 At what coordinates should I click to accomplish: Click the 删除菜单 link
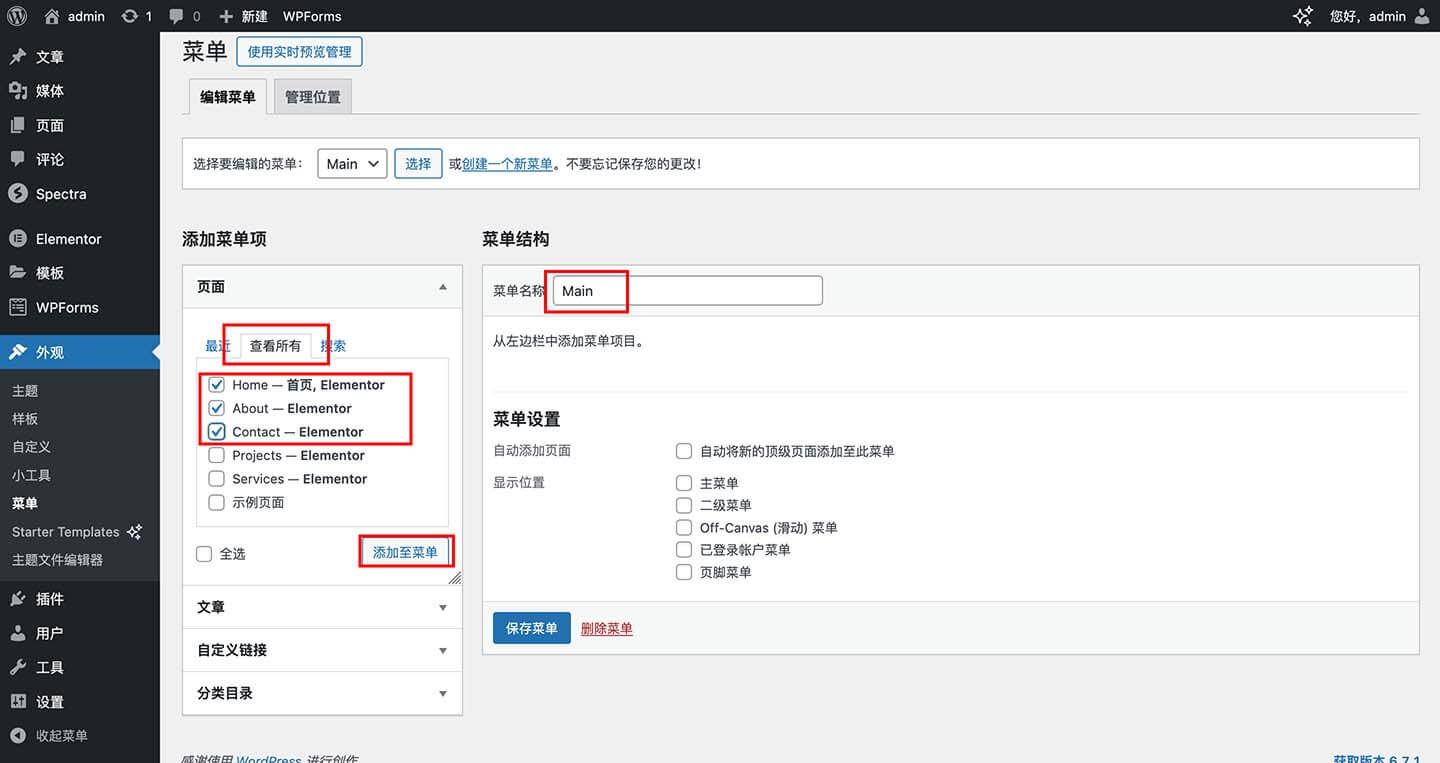pyautogui.click(x=607, y=629)
